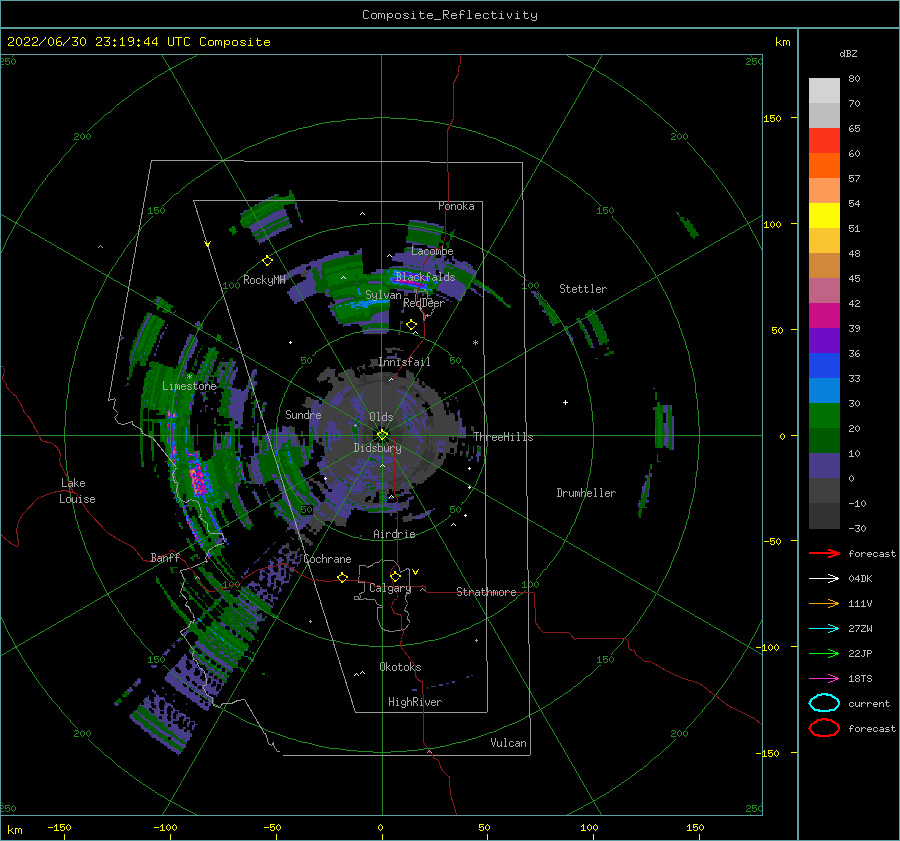Click the white 04DK arrow icon
Viewport: 900px width, 841px height.
tap(824, 579)
